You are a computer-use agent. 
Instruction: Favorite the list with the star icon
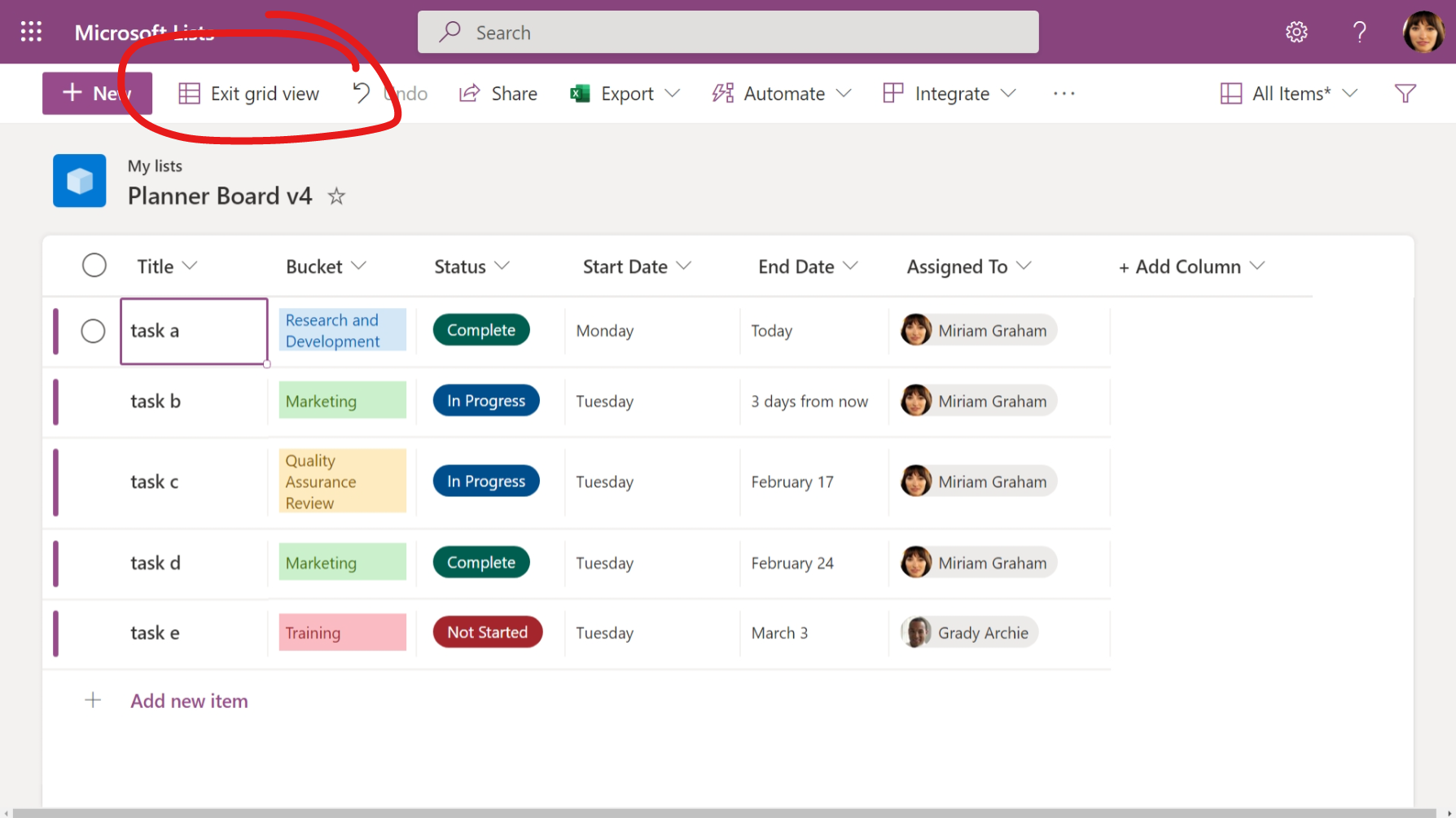(336, 196)
